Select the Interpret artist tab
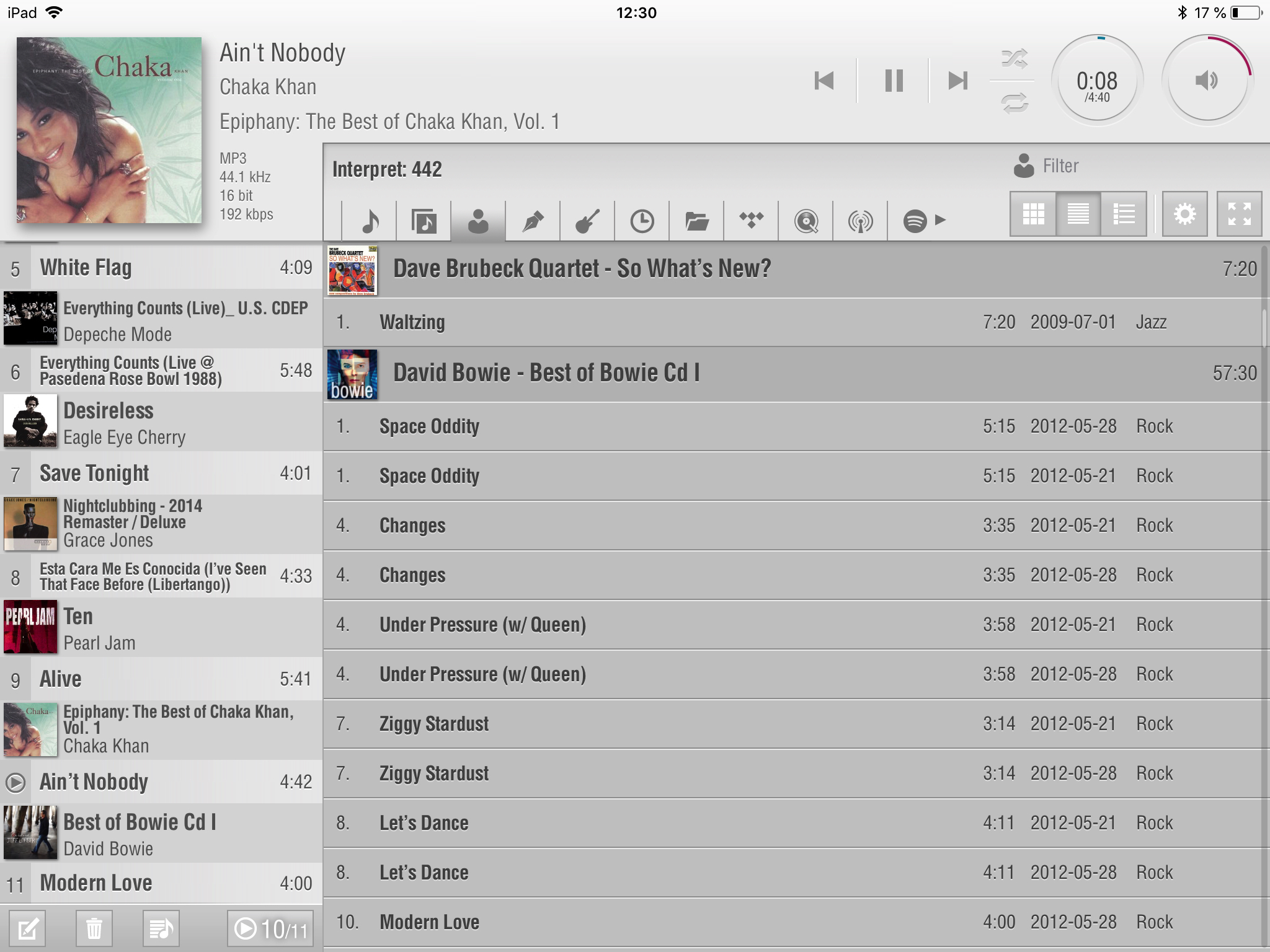Screen dimensions: 1270x952 click(x=478, y=221)
